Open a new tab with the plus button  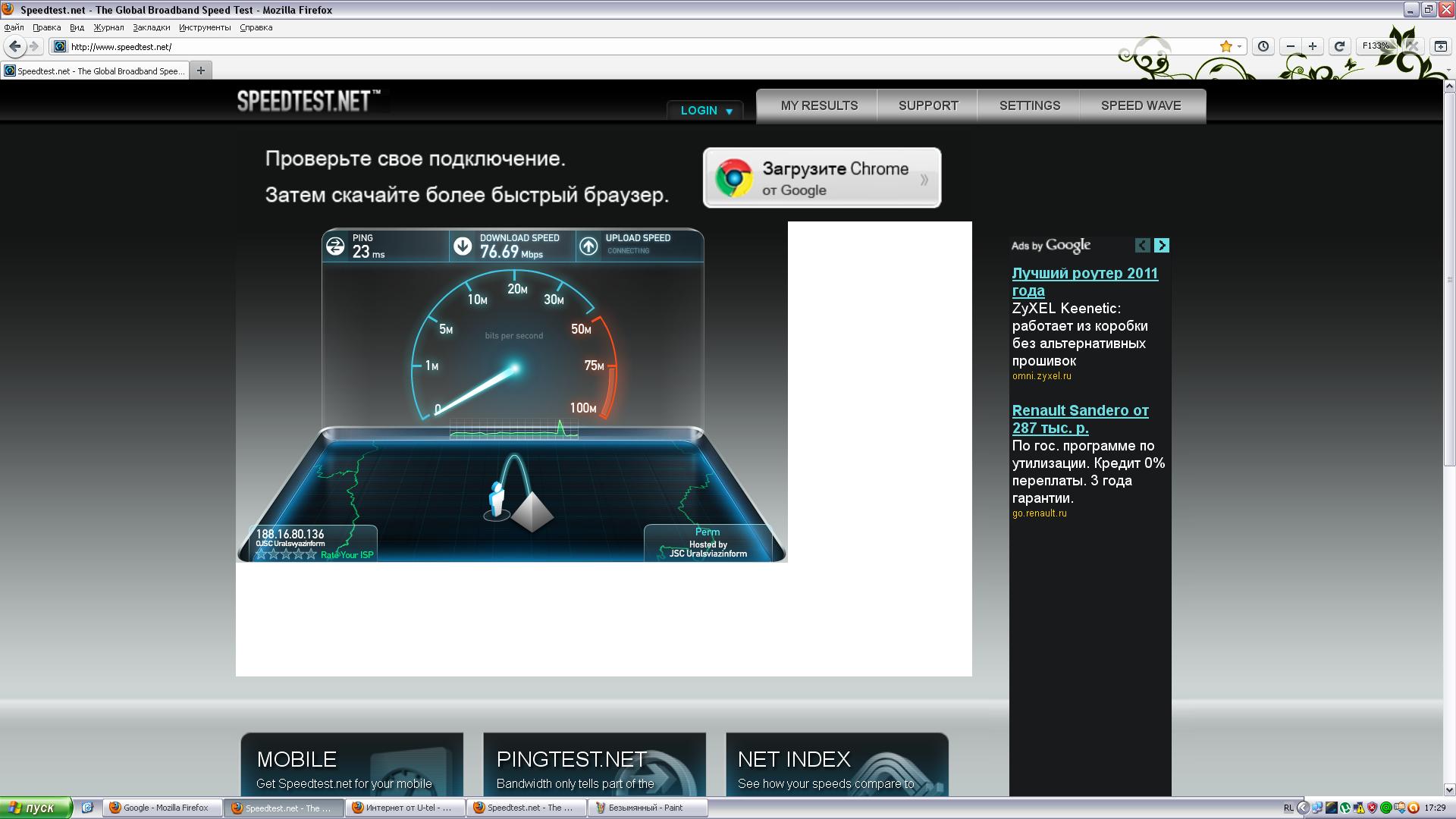point(201,71)
